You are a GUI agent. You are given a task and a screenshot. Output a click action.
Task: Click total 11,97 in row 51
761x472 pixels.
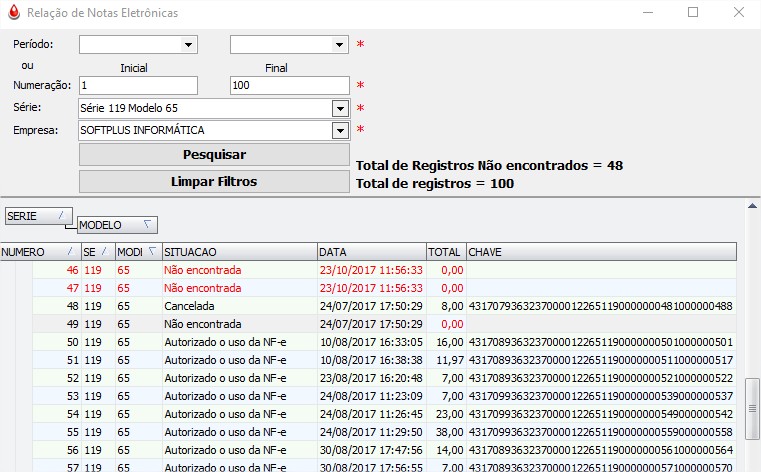point(450,360)
